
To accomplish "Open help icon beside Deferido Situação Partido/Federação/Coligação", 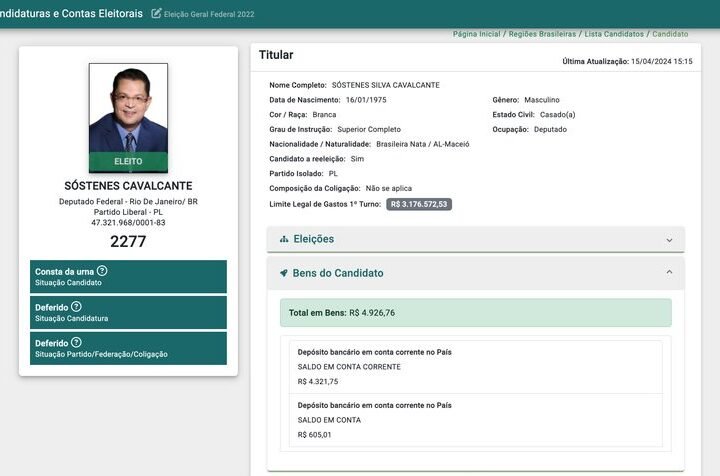I will [x=76, y=342].
